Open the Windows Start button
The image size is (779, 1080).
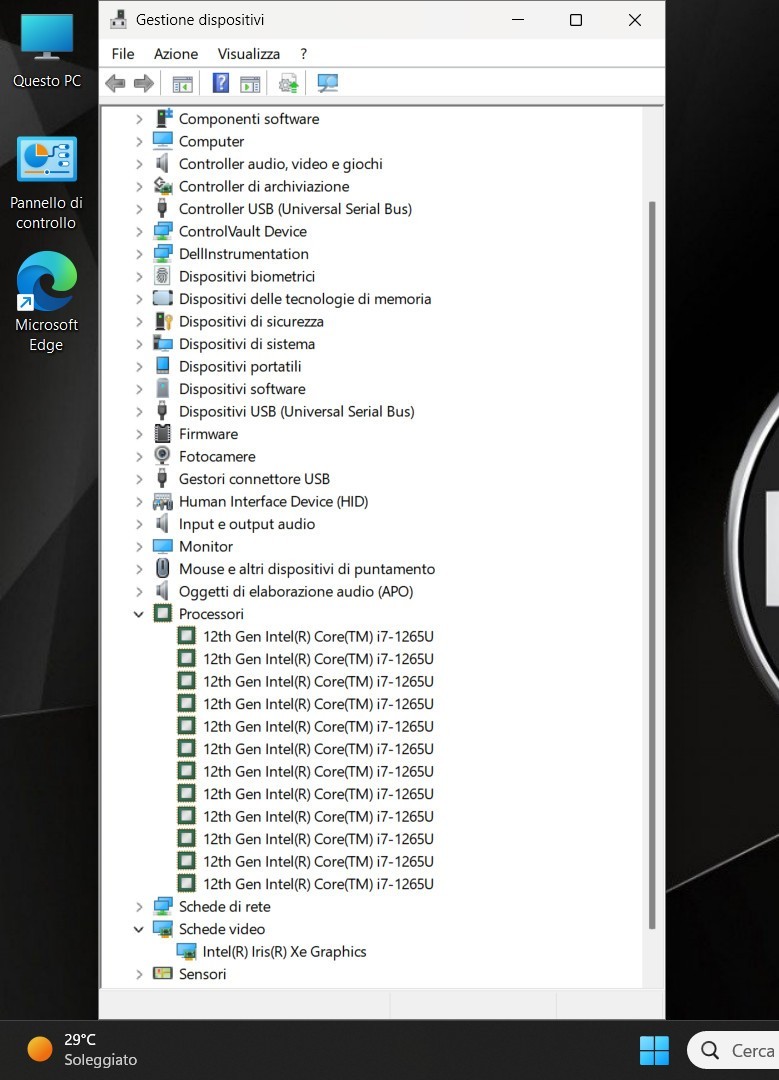click(x=654, y=1050)
